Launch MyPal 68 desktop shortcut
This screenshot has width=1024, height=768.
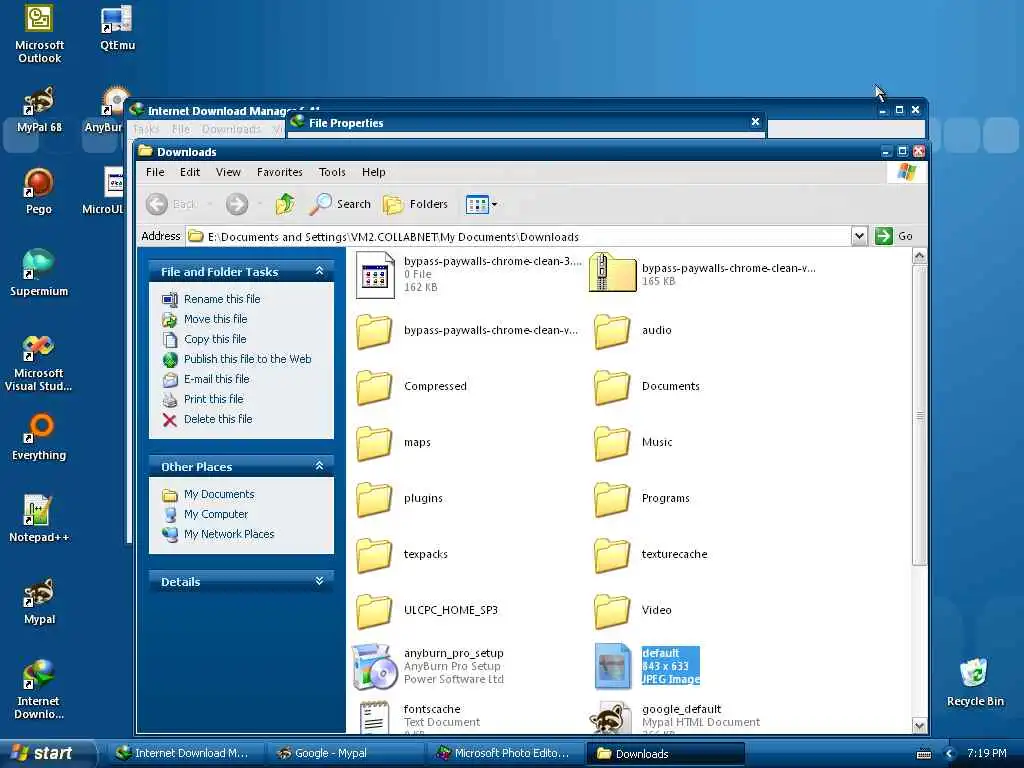pos(39,110)
